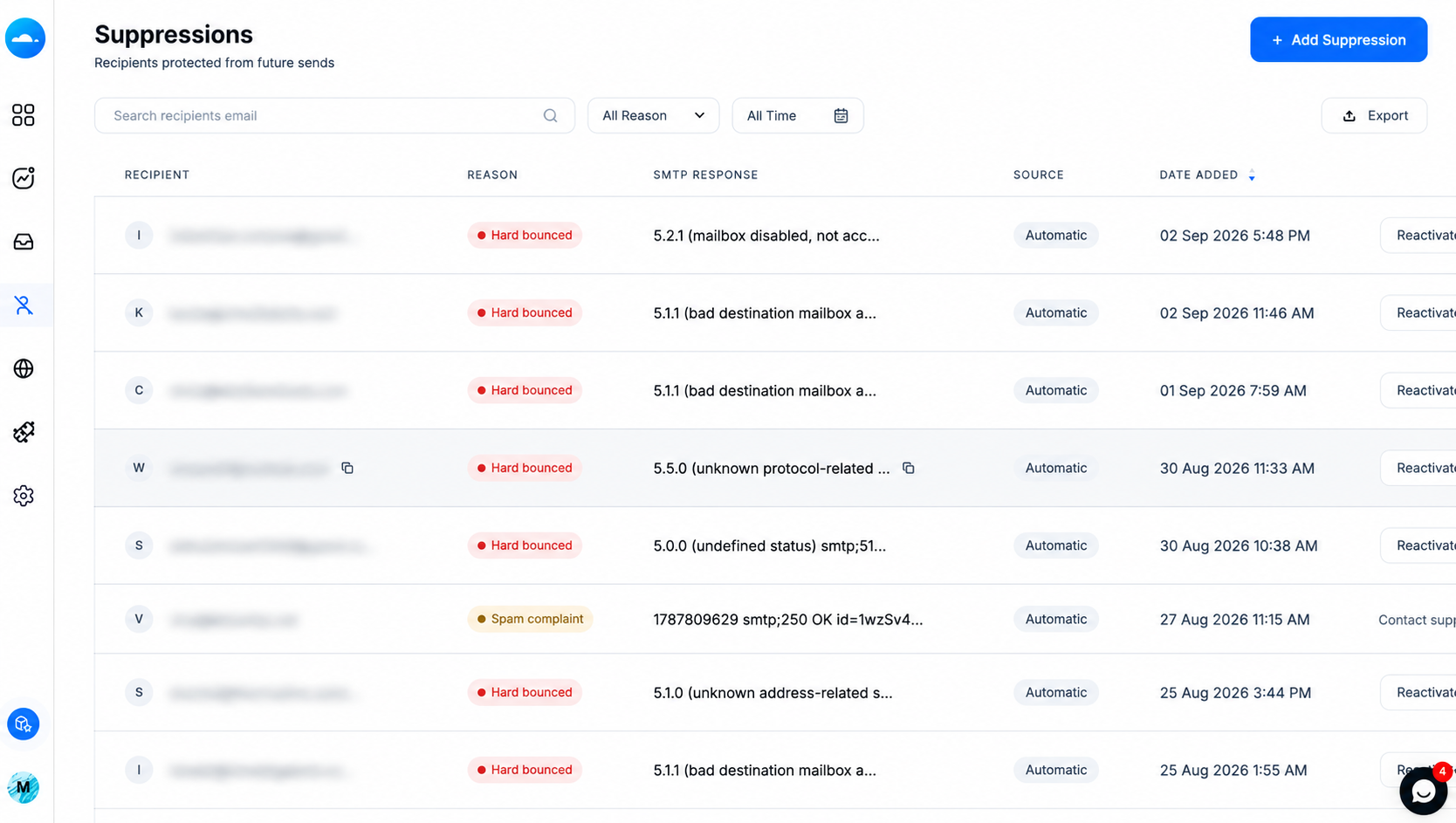Copy the SMTP response of the 5.5.0 row
1456x823 pixels.
[909, 468]
